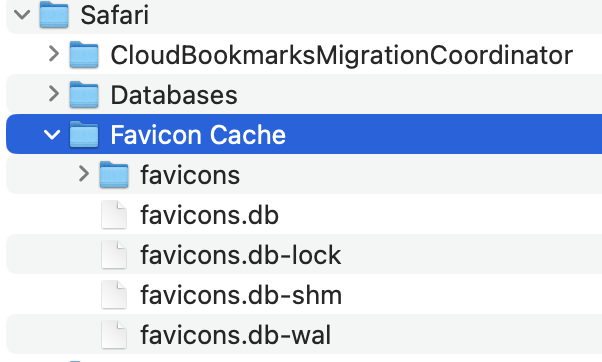Expand the favicons subfolder chevron
The width and height of the screenshot is (602, 362).
point(84,174)
